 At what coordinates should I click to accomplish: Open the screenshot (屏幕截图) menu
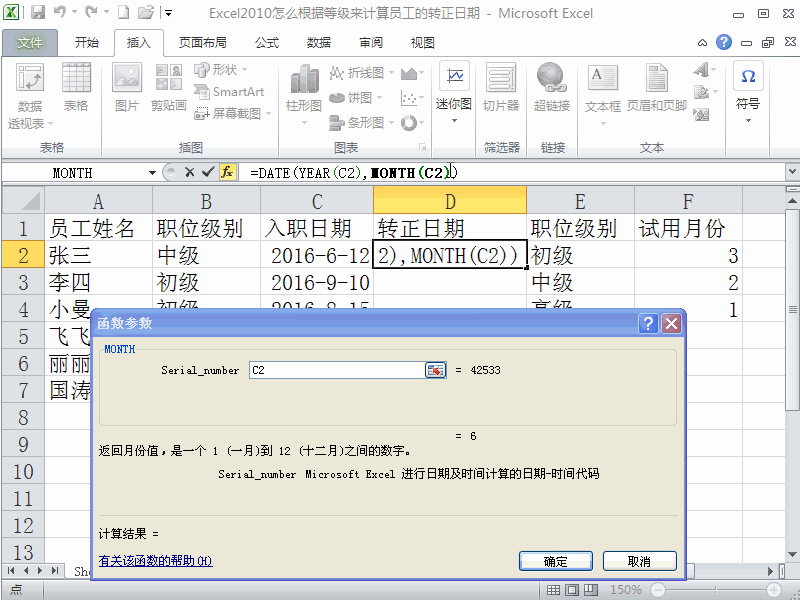click(x=233, y=113)
